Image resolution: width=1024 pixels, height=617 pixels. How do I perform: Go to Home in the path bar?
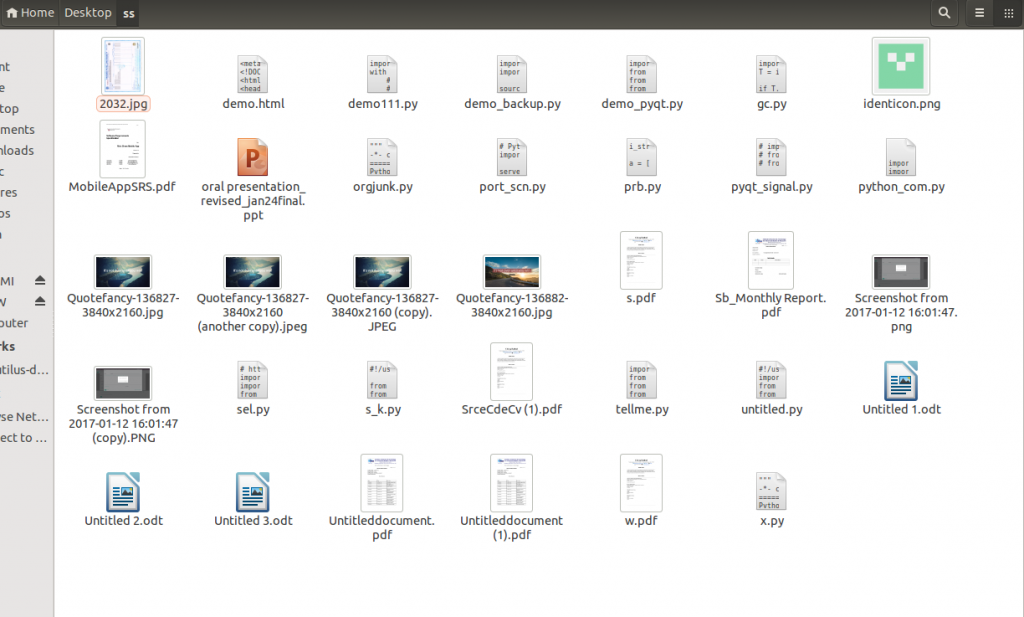(x=30, y=12)
